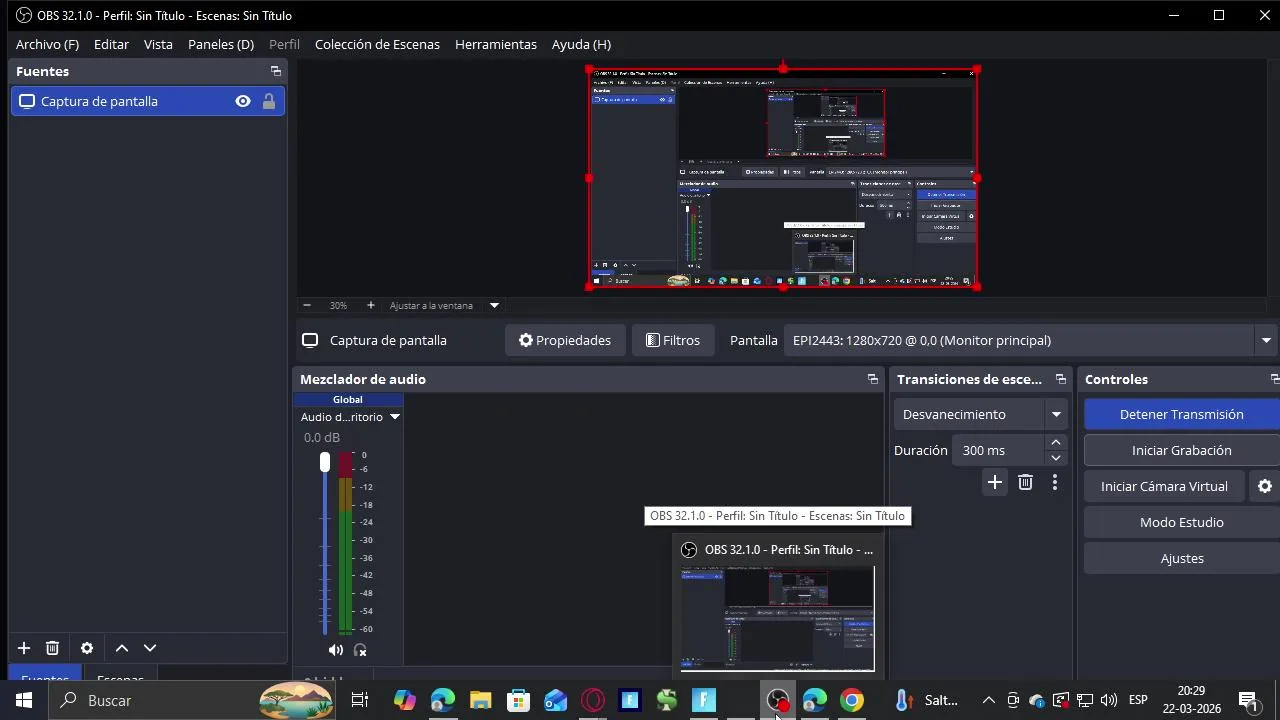1280x720 pixels.
Task: Click the Duración 300 ms field
Action: coord(998,450)
